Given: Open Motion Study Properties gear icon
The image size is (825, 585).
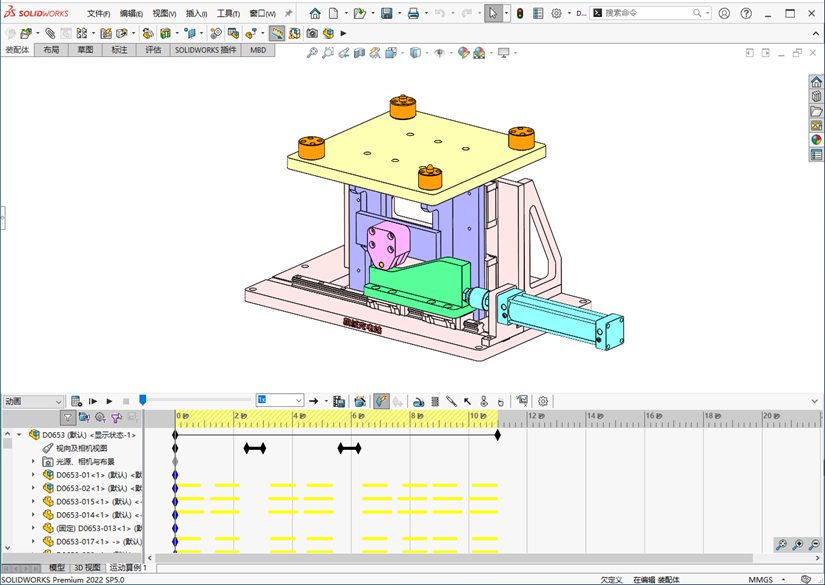Looking at the screenshot, I should (x=543, y=401).
